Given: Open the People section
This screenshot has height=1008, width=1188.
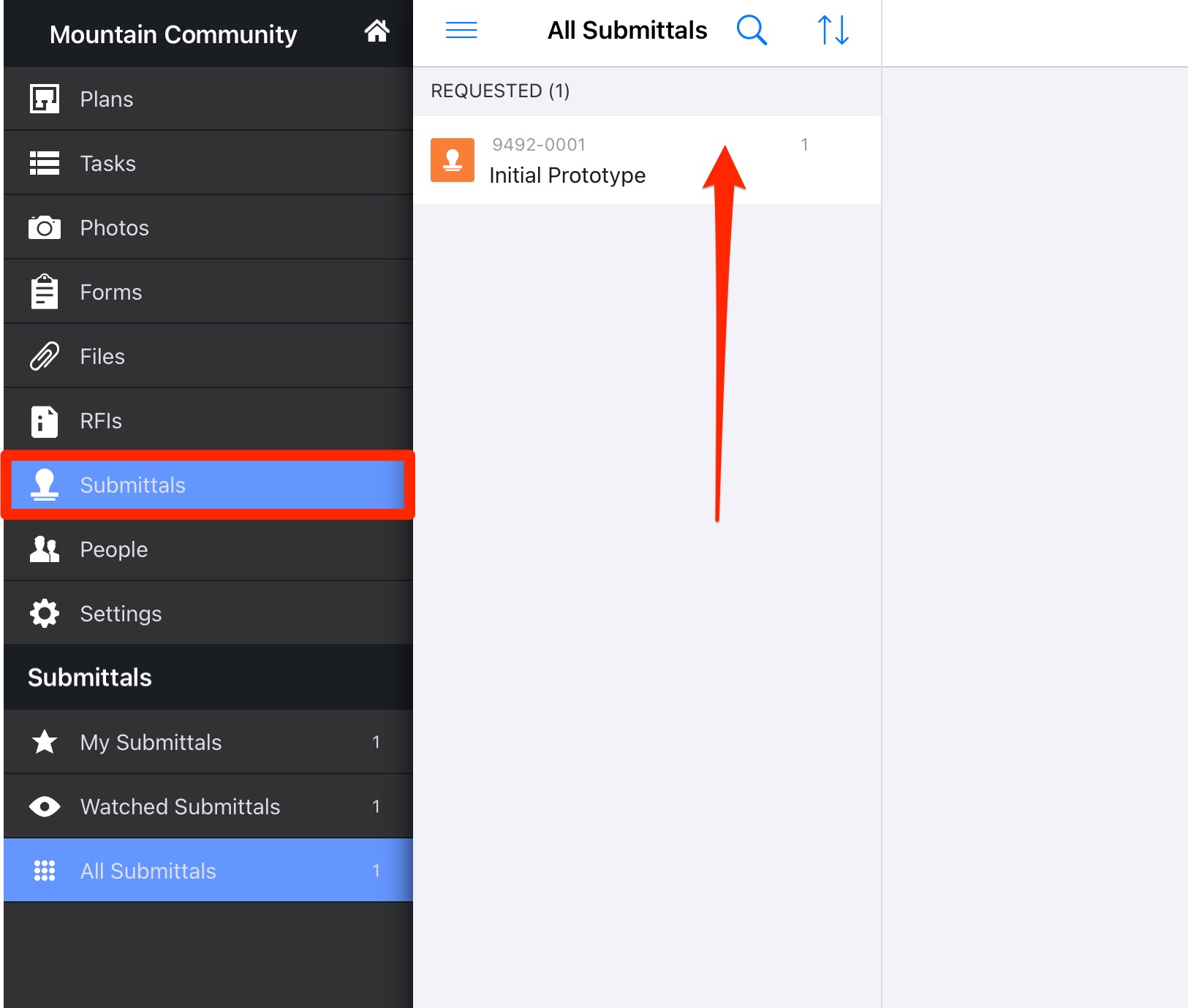Looking at the screenshot, I should [208, 549].
